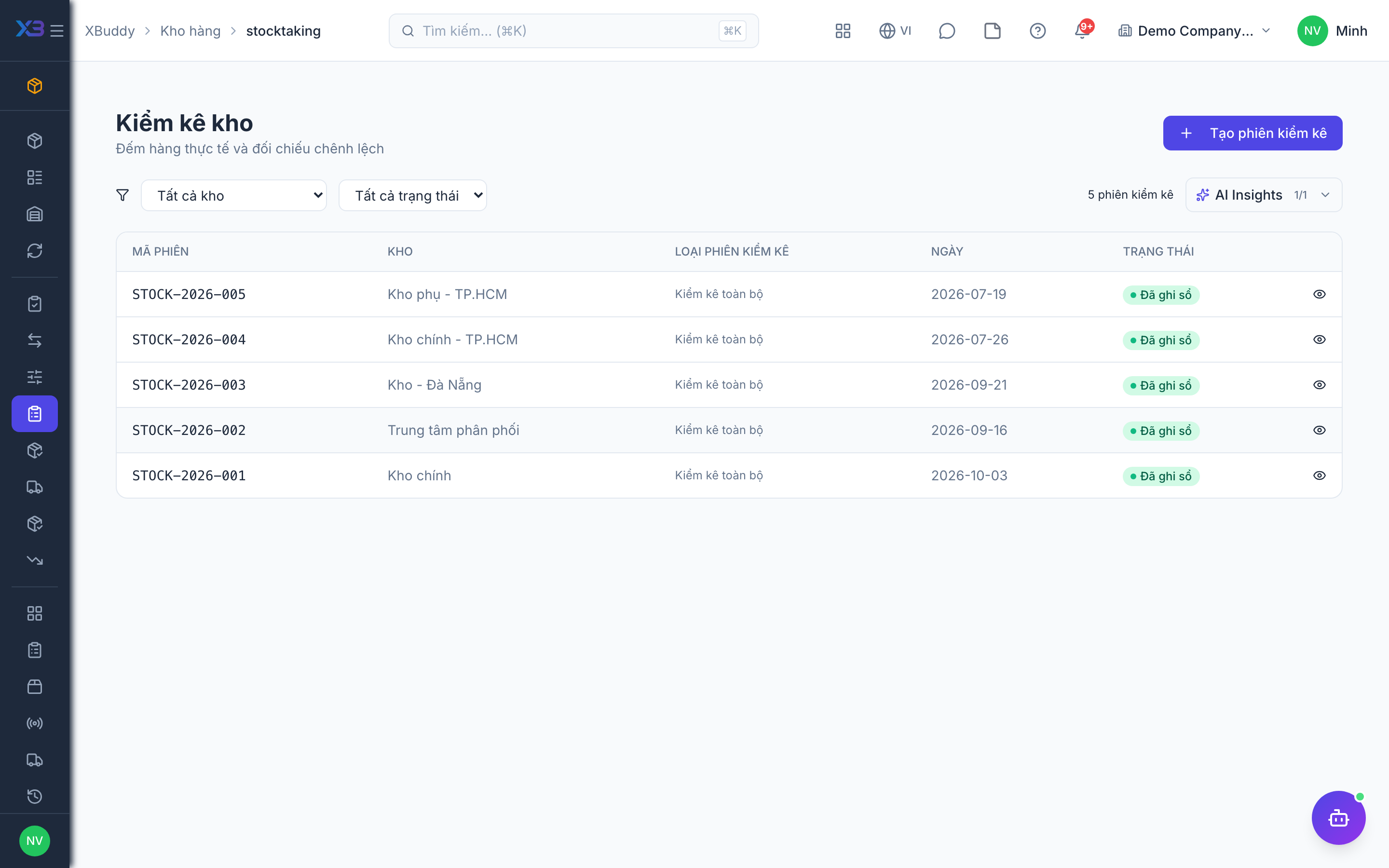Click date cell 2026-10-03
Viewport: 1389px width, 868px height.
pyautogui.click(x=969, y=476)
